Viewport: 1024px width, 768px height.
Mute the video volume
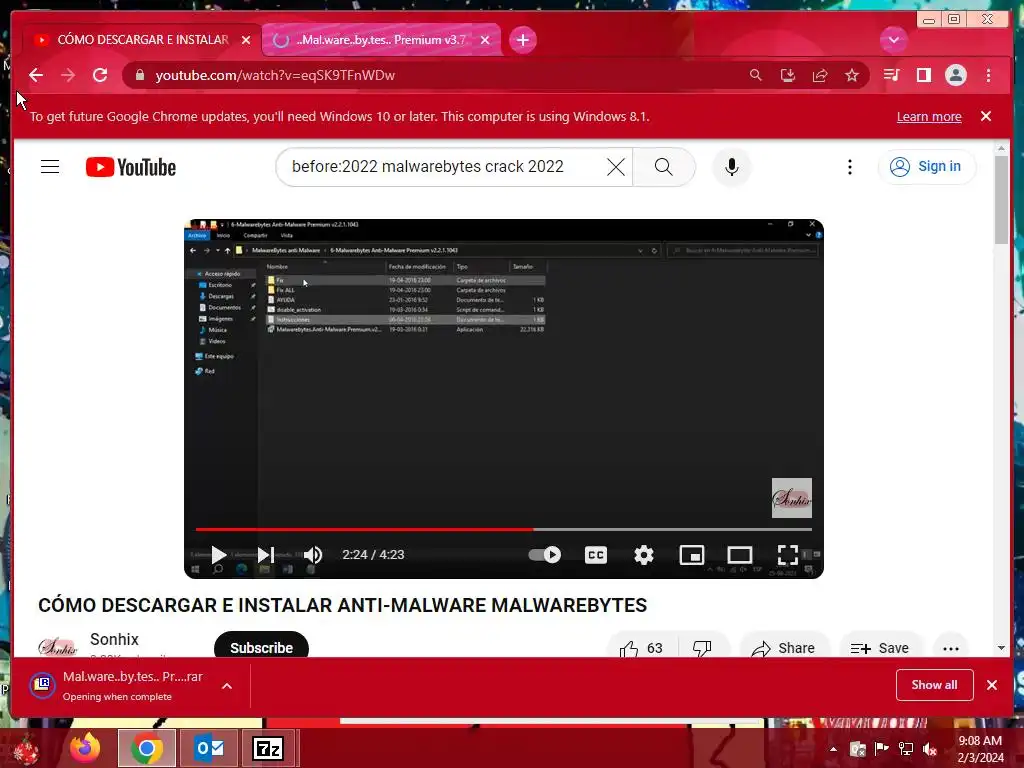click(x=313, y=555)
